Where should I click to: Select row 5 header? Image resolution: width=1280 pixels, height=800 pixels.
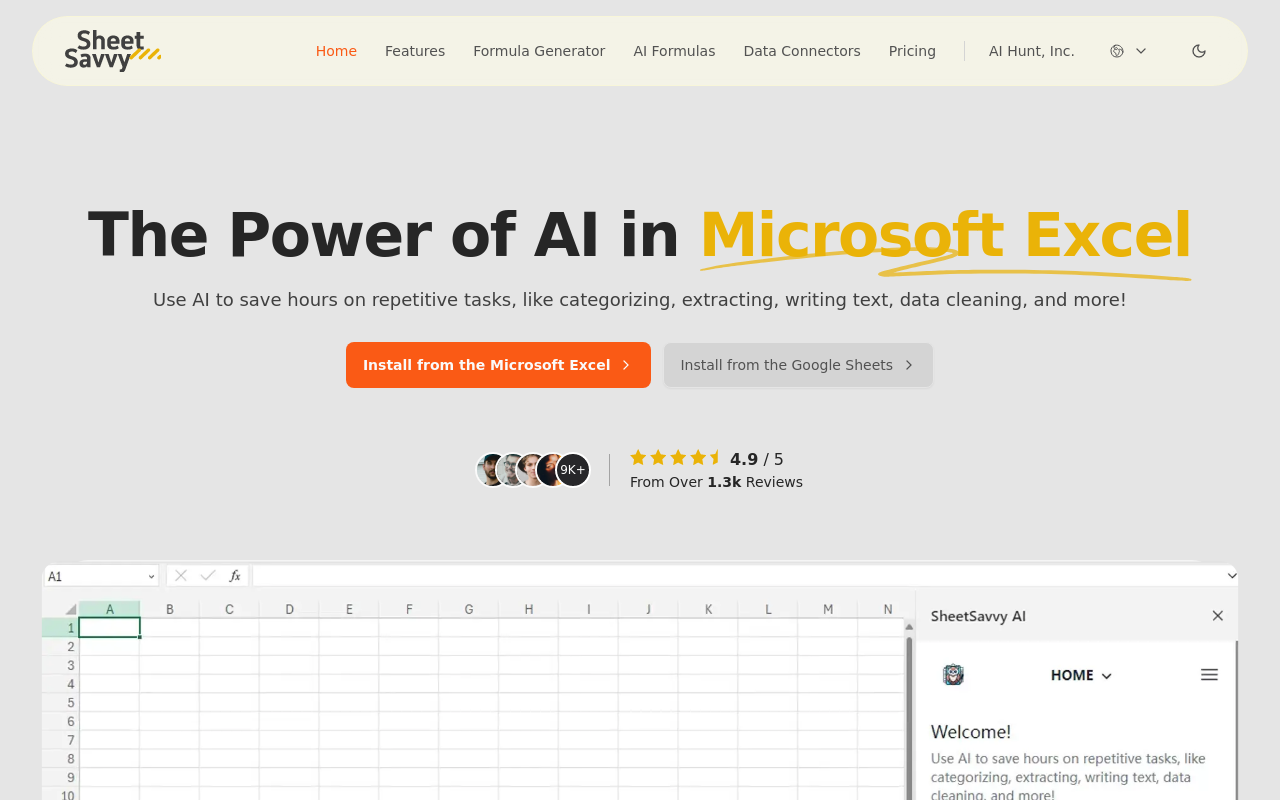point(60,703)
